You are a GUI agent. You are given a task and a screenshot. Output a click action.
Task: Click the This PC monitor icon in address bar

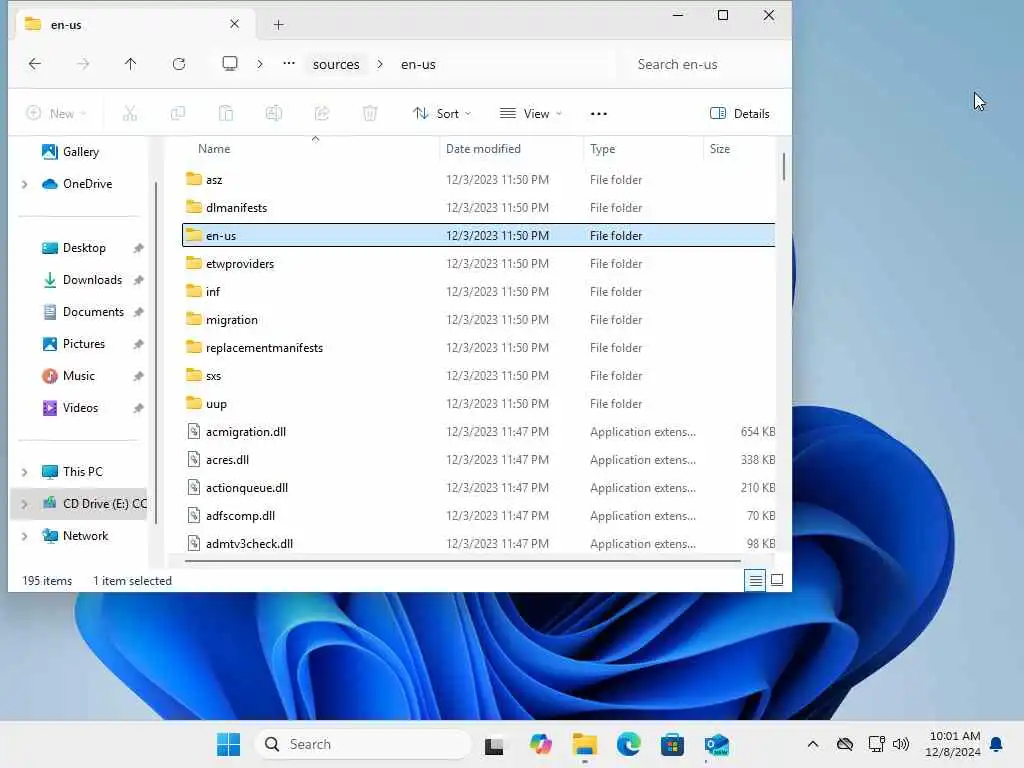point(230,64)
